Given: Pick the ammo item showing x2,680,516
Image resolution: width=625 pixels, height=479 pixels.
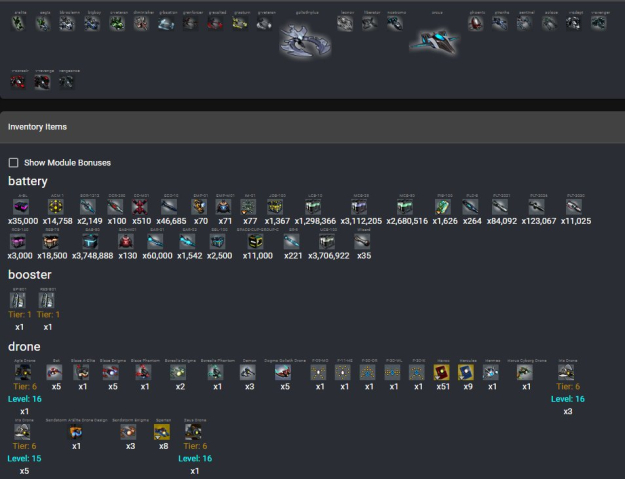Looking at the screenshot, I should (406, 206).
